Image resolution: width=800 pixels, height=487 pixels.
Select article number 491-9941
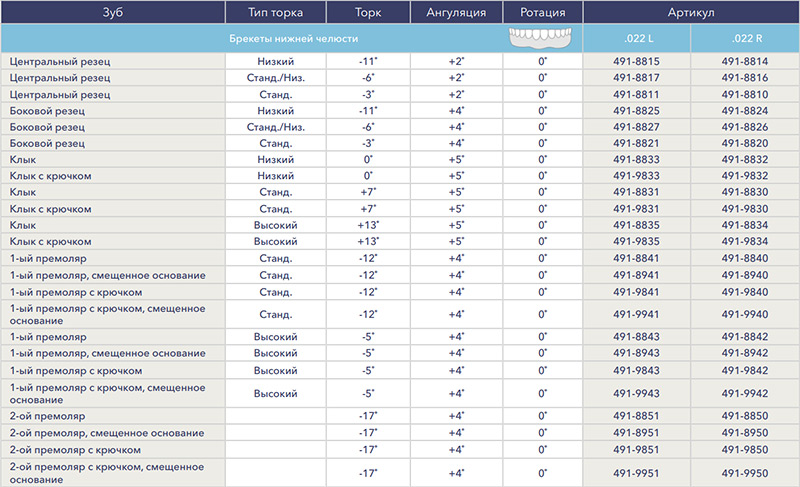pos(636,314)
